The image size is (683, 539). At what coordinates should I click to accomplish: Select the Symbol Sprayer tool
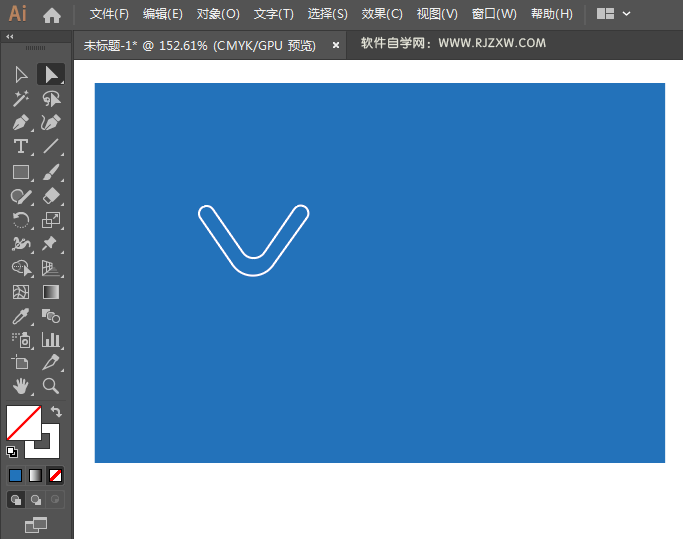point(22,340)
